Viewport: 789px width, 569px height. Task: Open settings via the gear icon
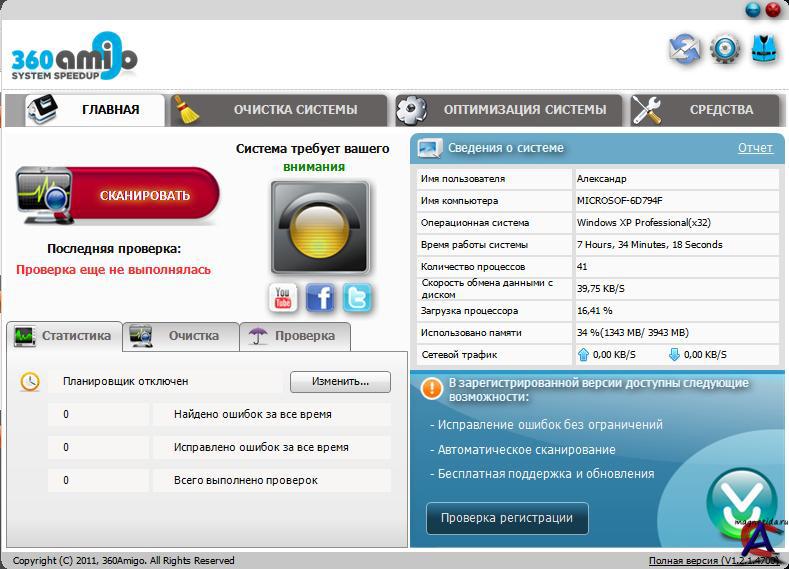(x=726, y=49)
